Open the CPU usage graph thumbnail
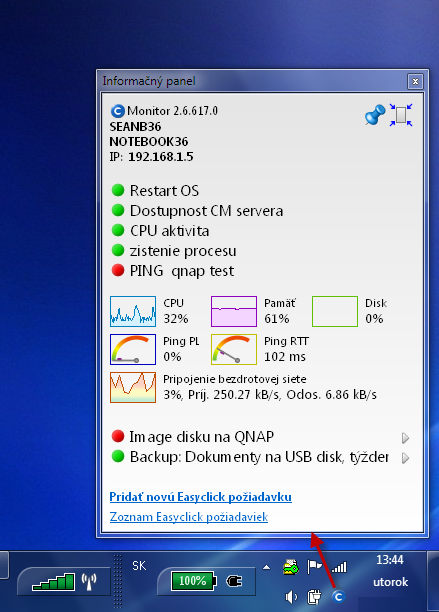439x612 pixels. pyautogui.click(x=133, y=311)
